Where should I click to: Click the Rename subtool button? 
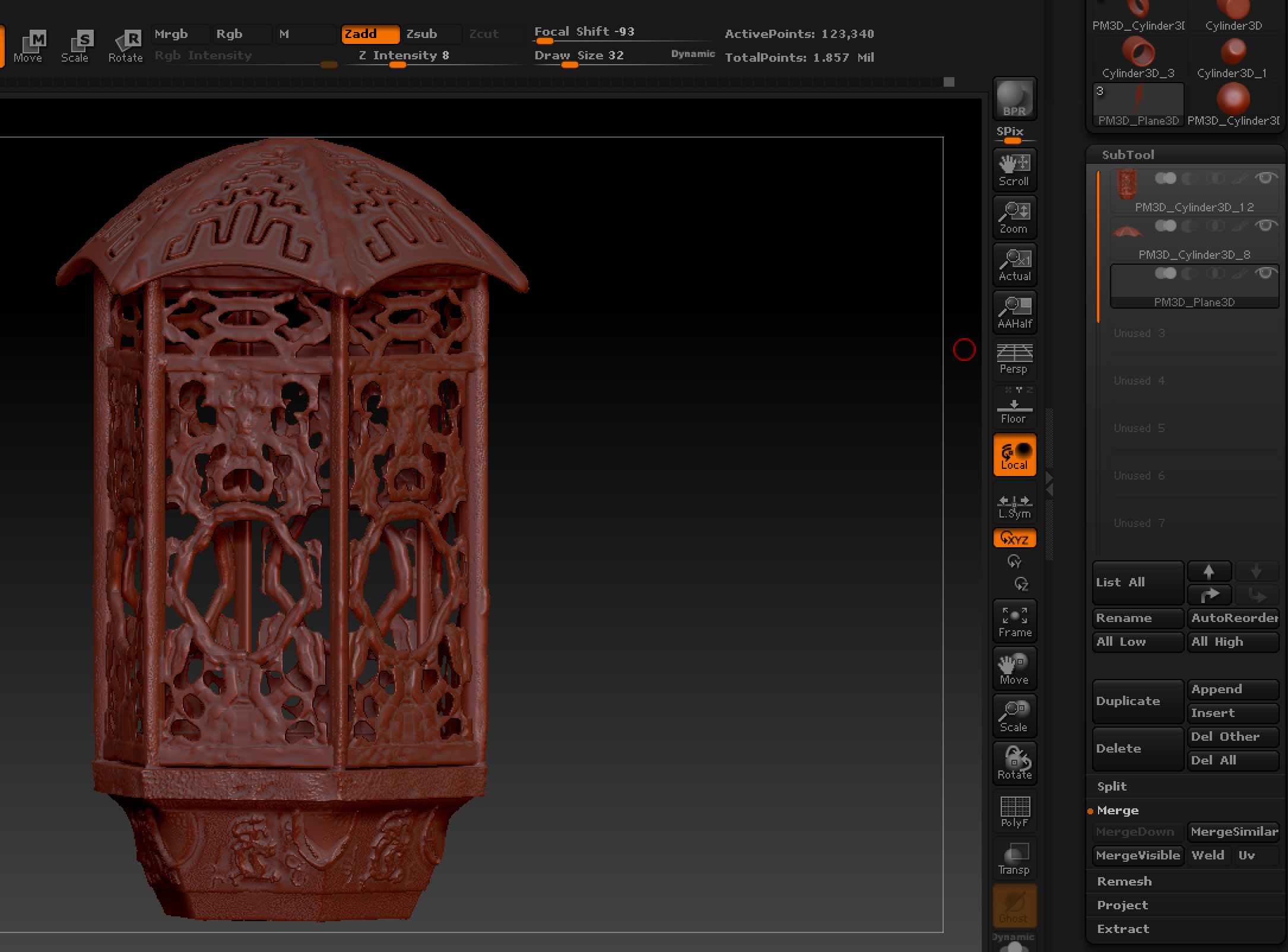click(1138, 618)
